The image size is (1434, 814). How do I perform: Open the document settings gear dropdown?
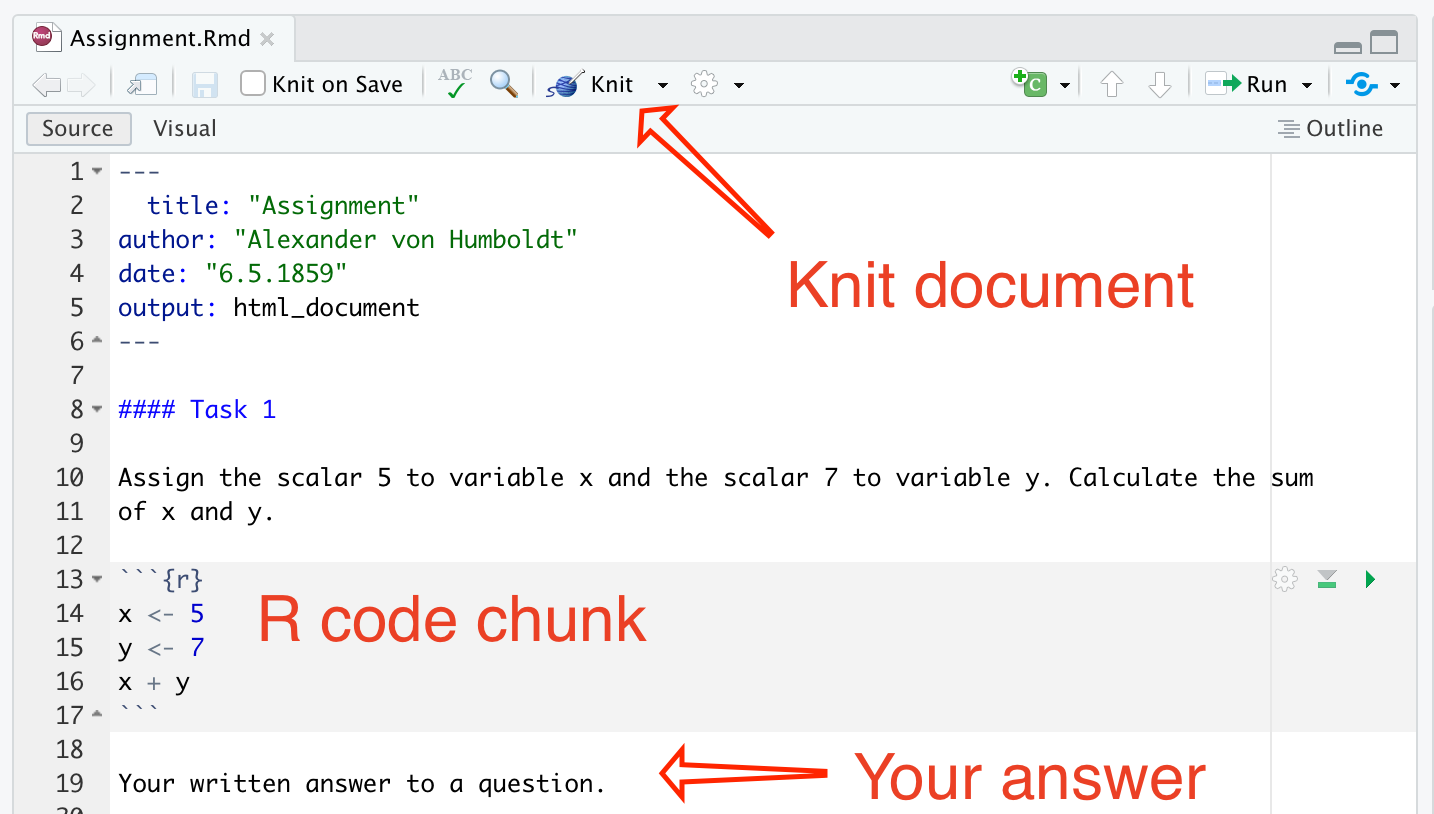[717, 85]
